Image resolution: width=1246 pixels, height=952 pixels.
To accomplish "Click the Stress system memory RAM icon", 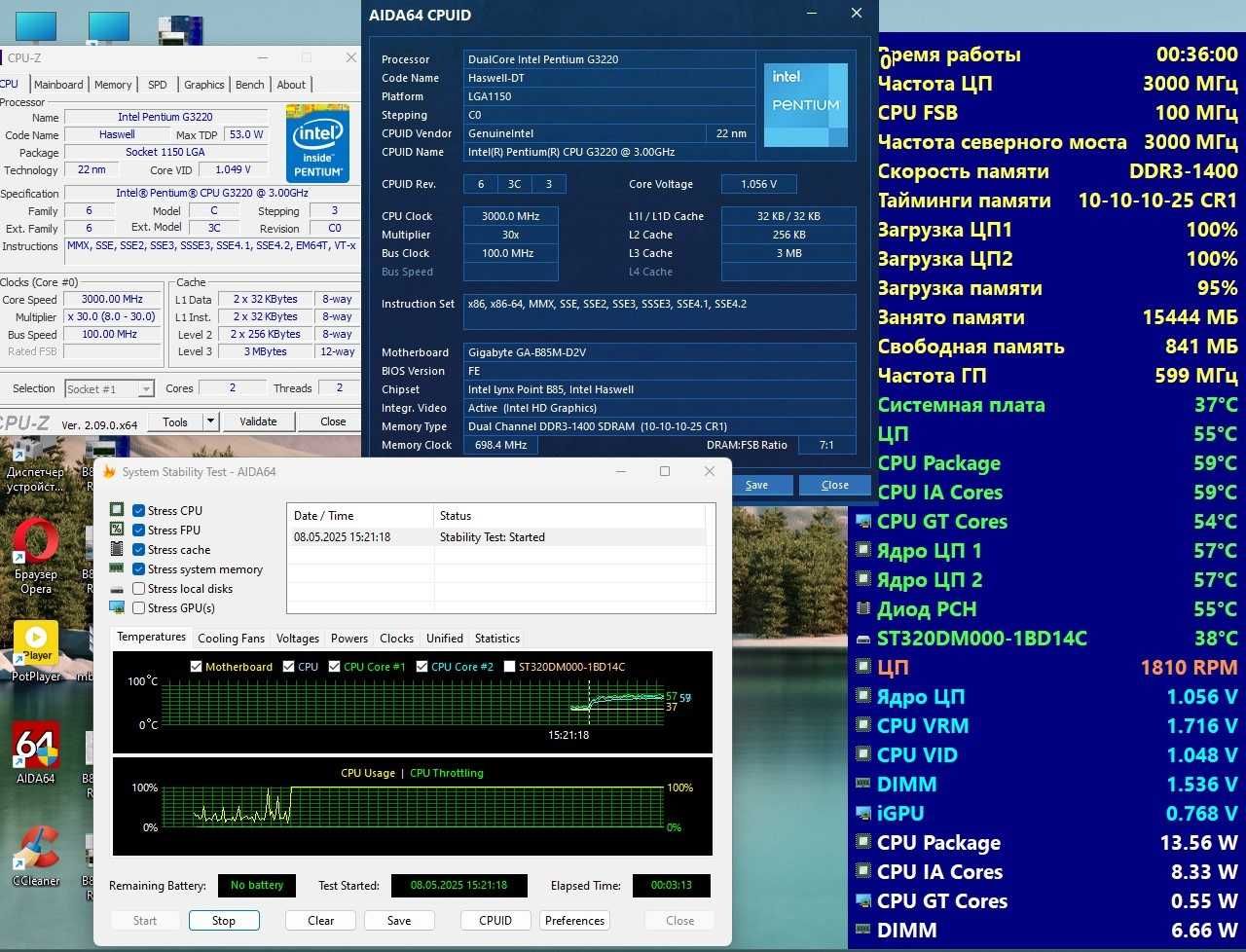I will pyautogui.click(x=117, y=568).
